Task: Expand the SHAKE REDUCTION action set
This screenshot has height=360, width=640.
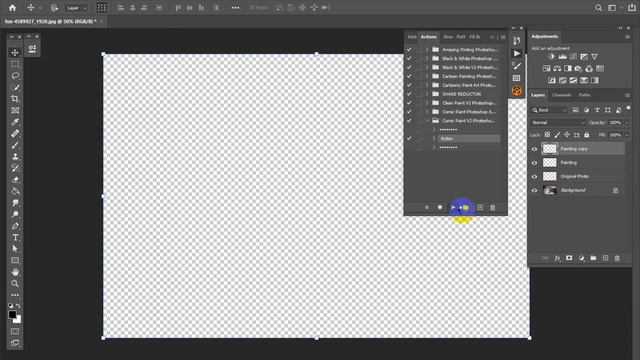Action: (x=427, y=94)
